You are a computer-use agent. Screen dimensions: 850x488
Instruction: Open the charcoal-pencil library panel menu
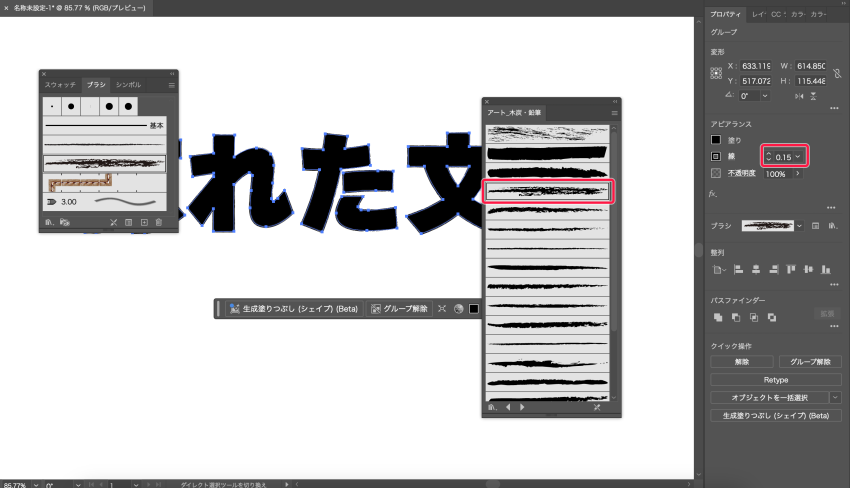click(x=614, y=113)
